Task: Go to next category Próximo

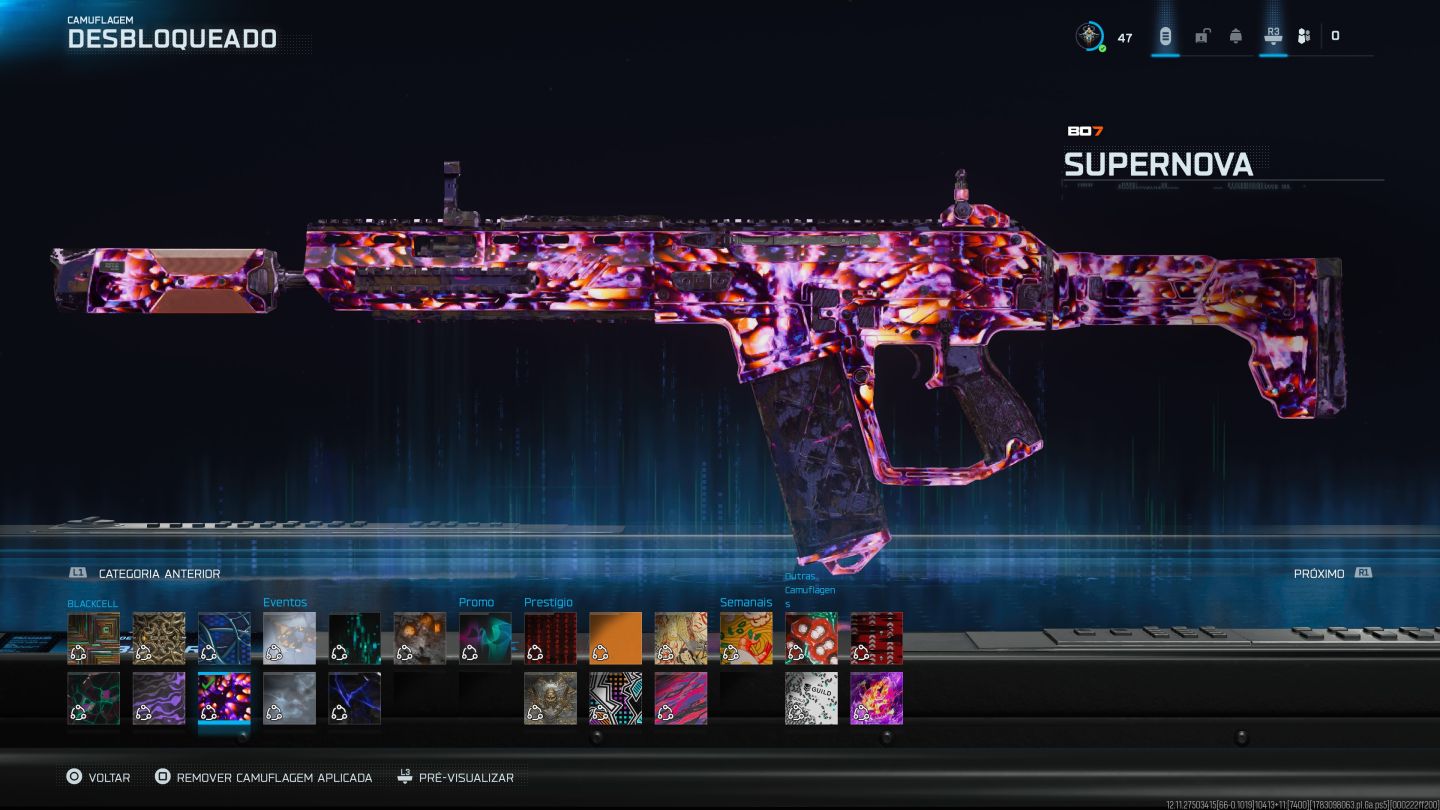Action: coord(1332,573)
